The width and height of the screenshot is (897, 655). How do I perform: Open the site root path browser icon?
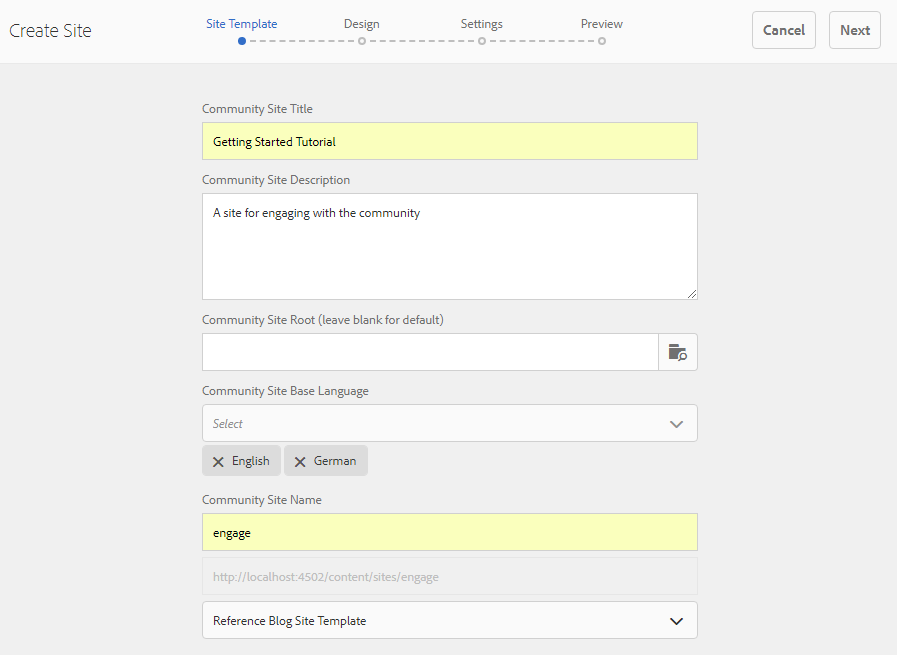678,352
